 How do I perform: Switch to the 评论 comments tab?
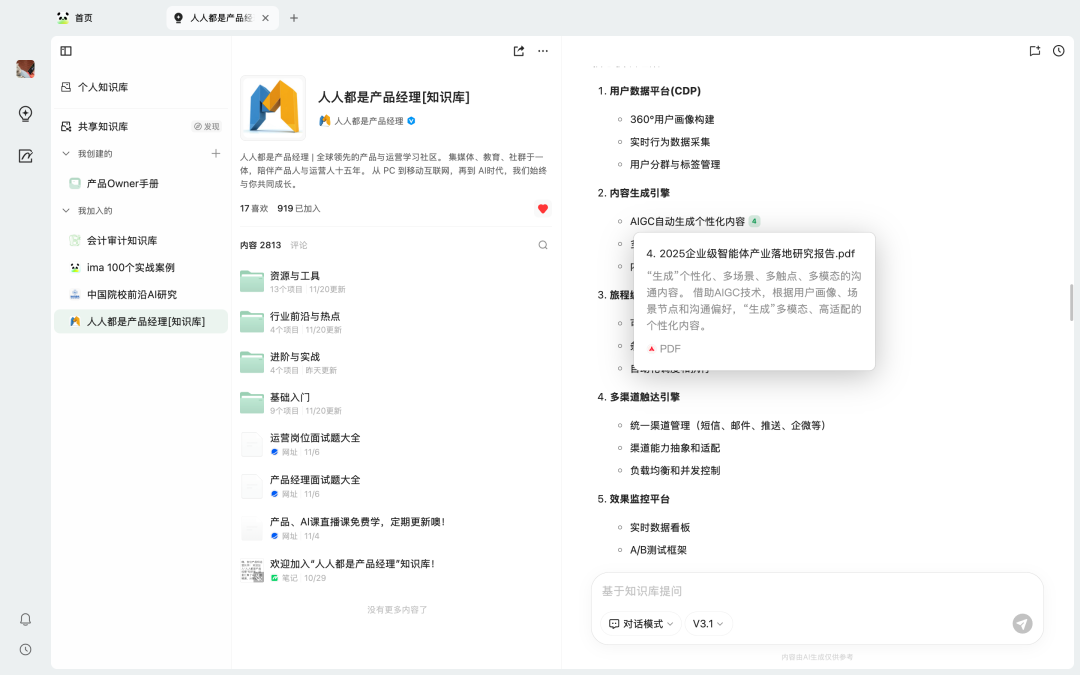pos(299,245)
